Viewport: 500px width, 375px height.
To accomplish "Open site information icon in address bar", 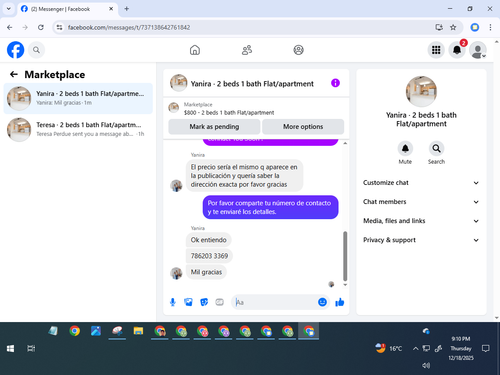I will point(59,27).
